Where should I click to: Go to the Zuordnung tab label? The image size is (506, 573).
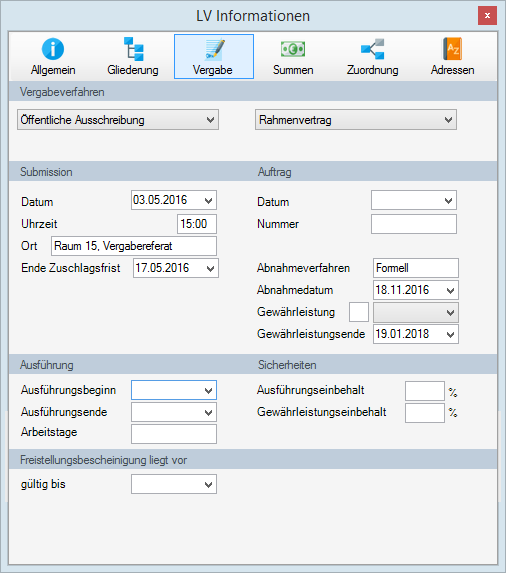pos(373,70)
